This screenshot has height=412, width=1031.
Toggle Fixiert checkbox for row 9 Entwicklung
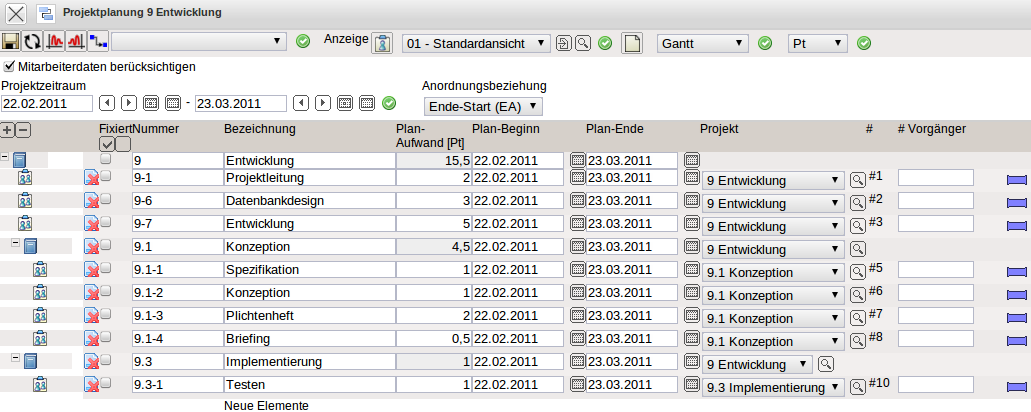(x=105, y=158)
